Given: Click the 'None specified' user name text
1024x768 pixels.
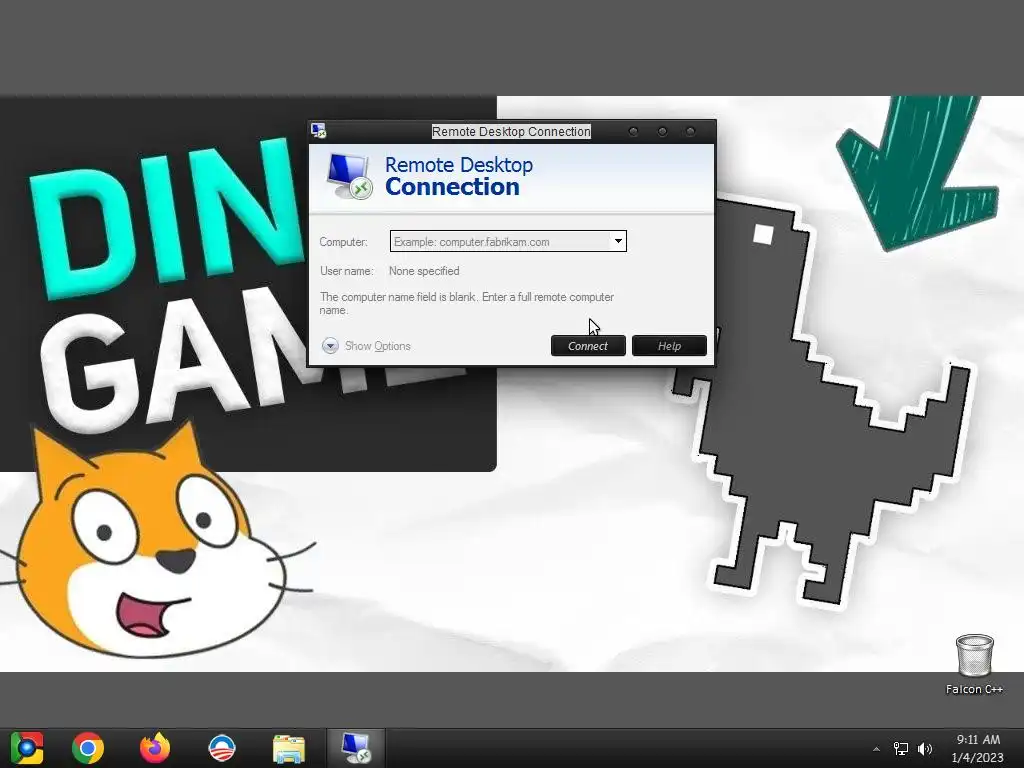Looking at the screenshot, I should [x=424, y=271].
